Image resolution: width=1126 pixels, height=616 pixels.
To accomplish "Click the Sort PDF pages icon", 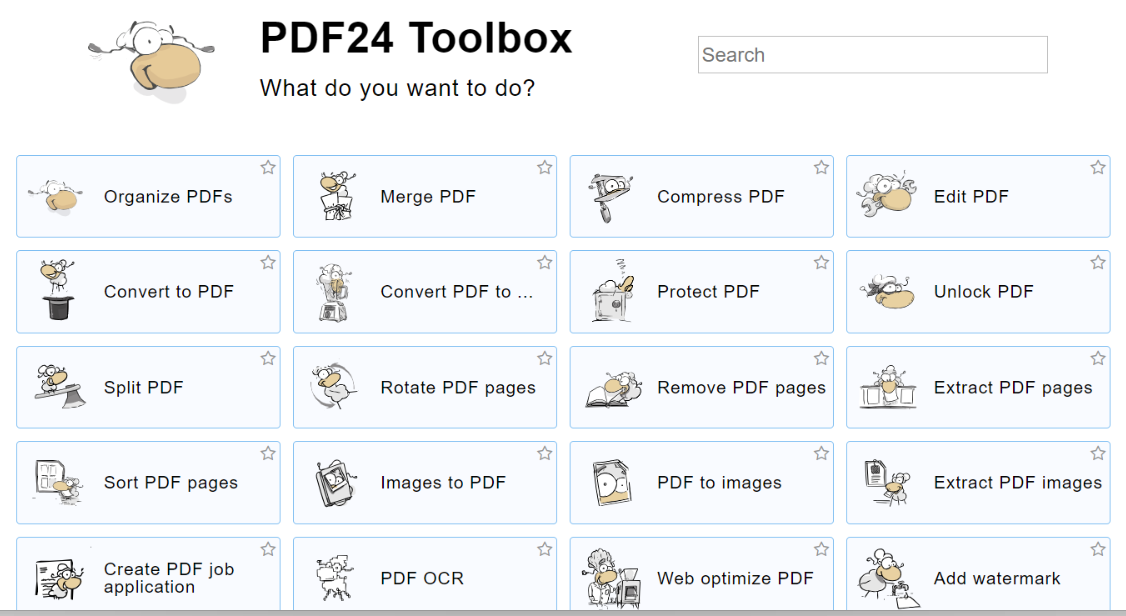I will pos(57,482).
